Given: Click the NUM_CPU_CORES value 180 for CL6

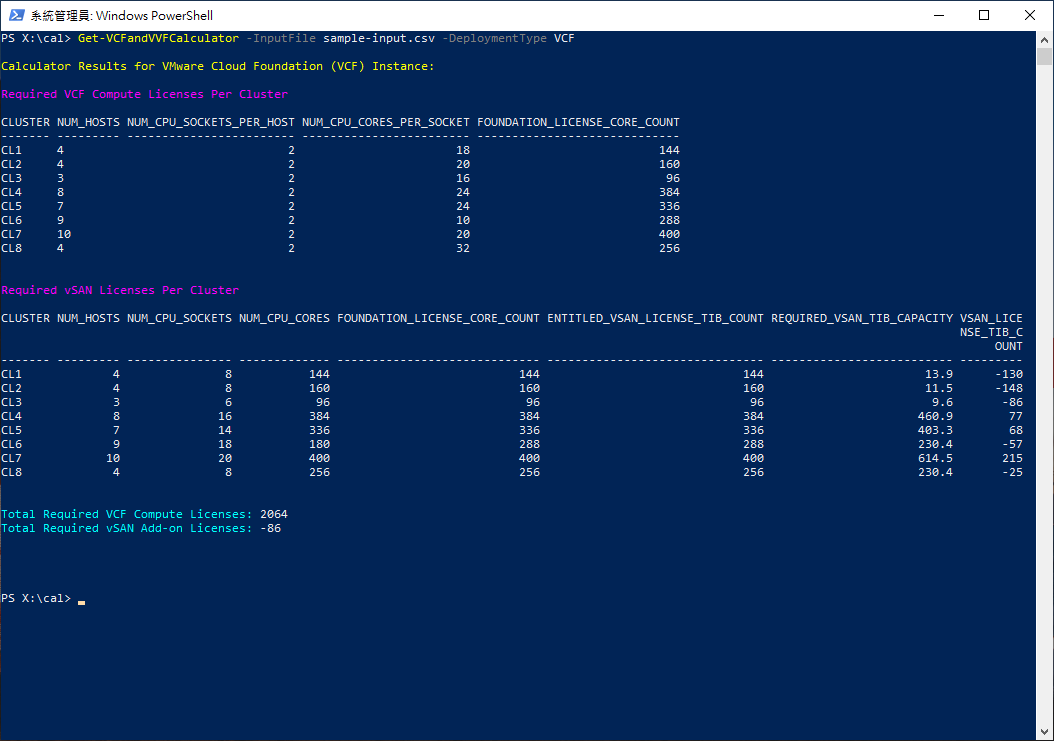Looking at the screenshot, I should (x=320, y=444).
